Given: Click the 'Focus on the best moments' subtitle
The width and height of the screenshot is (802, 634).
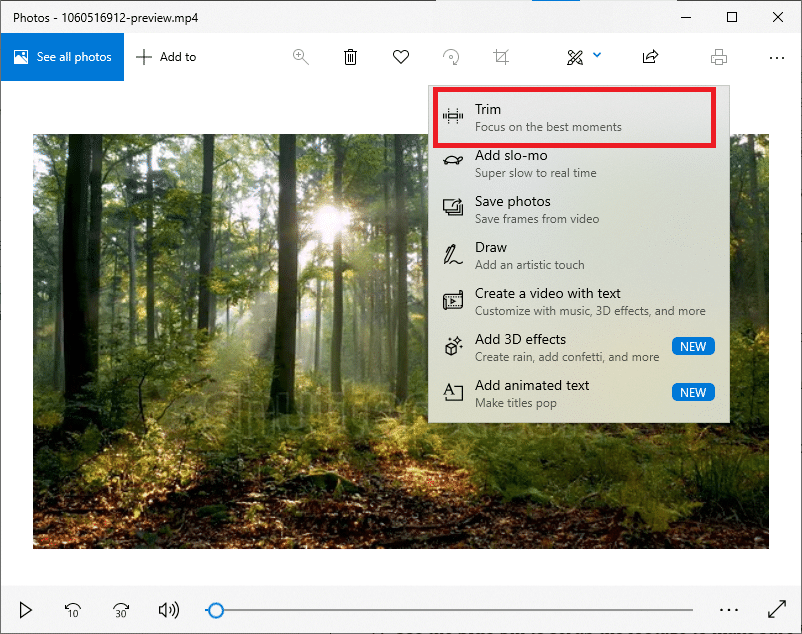Looking at the screenshot, I should coord(548,127).
